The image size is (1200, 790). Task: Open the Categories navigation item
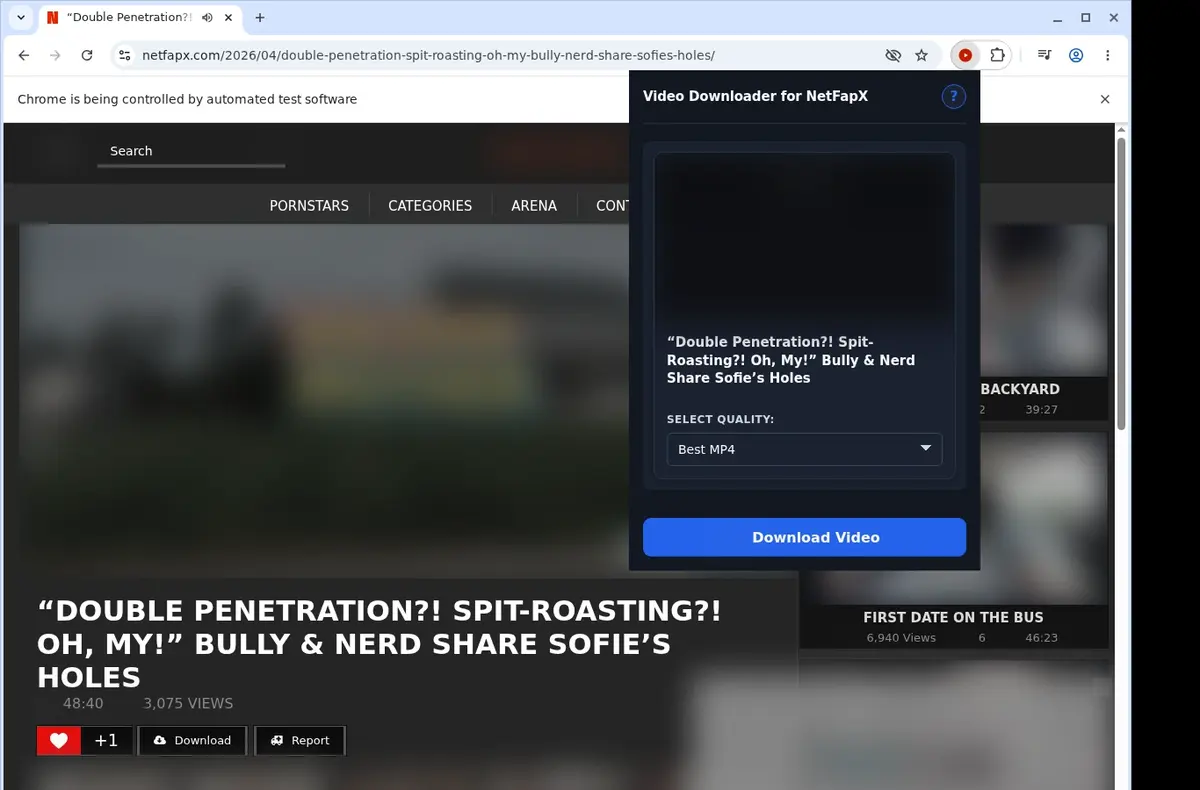[430, 205]
